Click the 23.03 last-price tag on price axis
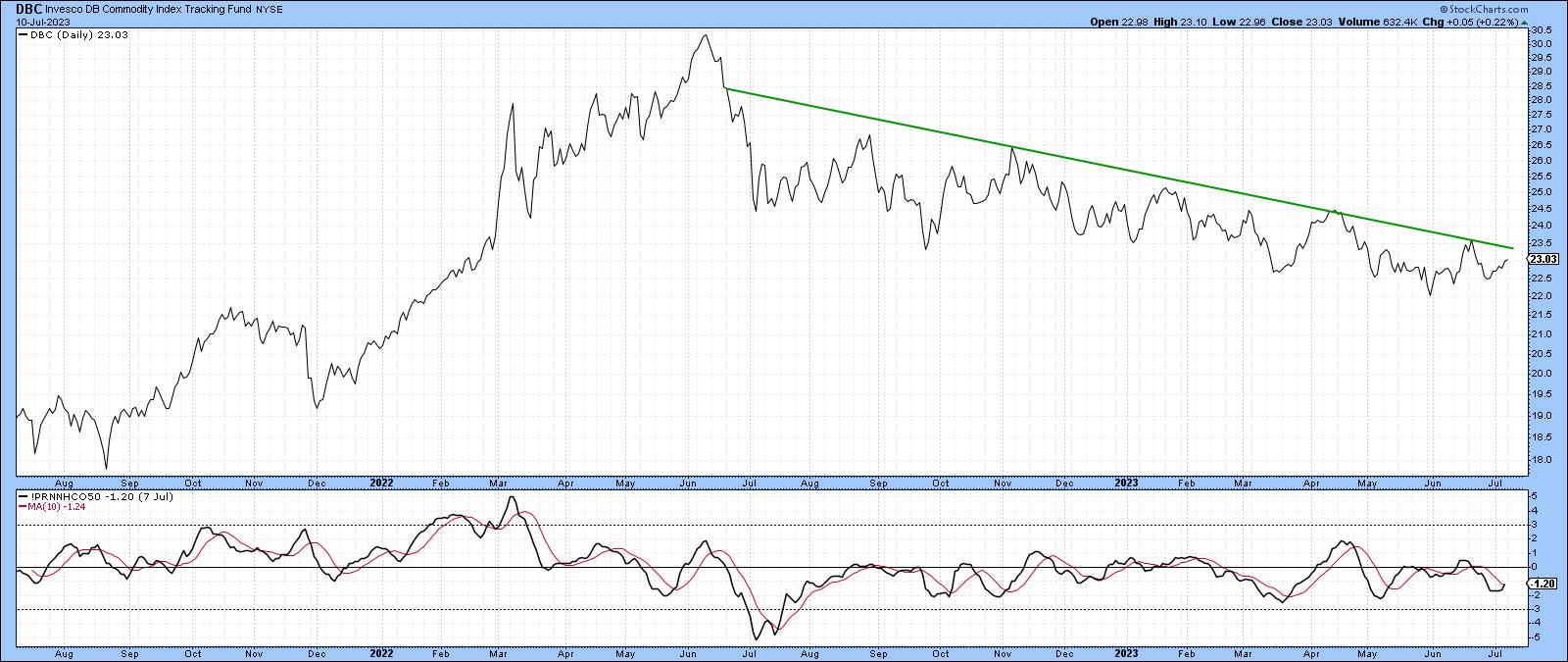Viewport: 1568px width, 662px height. pyautogui.click(x=1543, y=259)
